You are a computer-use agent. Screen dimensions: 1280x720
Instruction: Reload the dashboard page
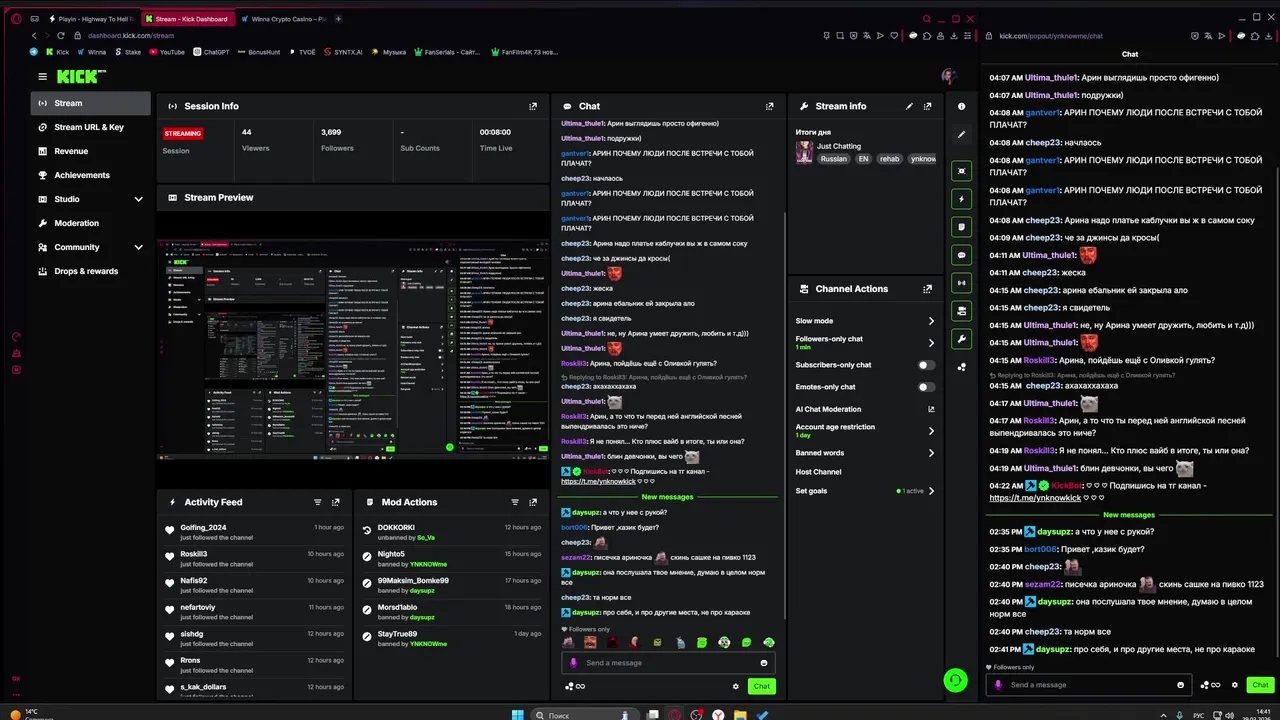click(61, 35)
